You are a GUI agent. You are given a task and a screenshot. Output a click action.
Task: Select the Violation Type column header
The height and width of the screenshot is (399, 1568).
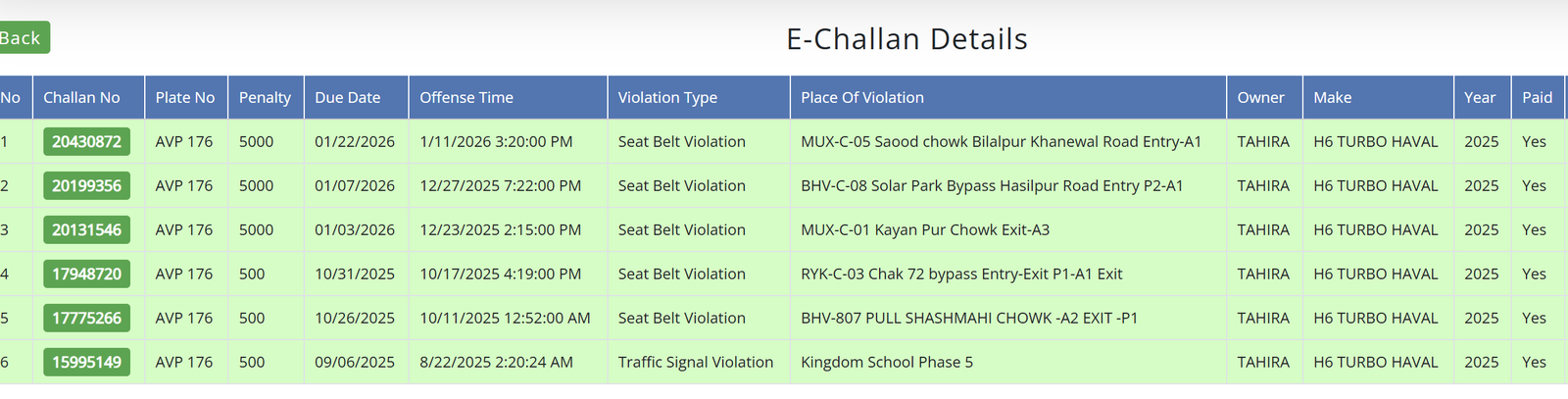coord(699,97)
